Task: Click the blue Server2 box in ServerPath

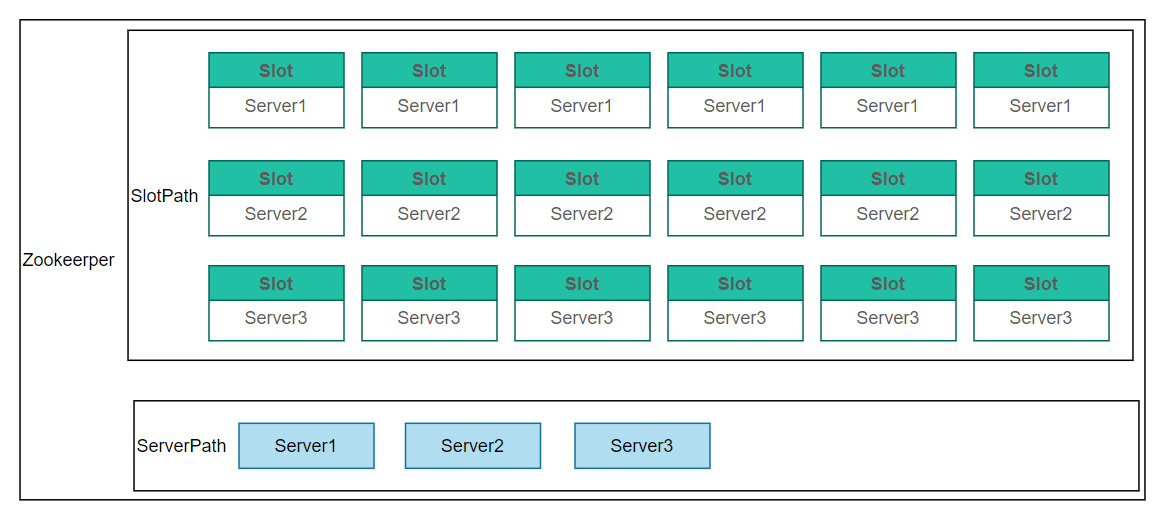Action: (x=472, y=446)
